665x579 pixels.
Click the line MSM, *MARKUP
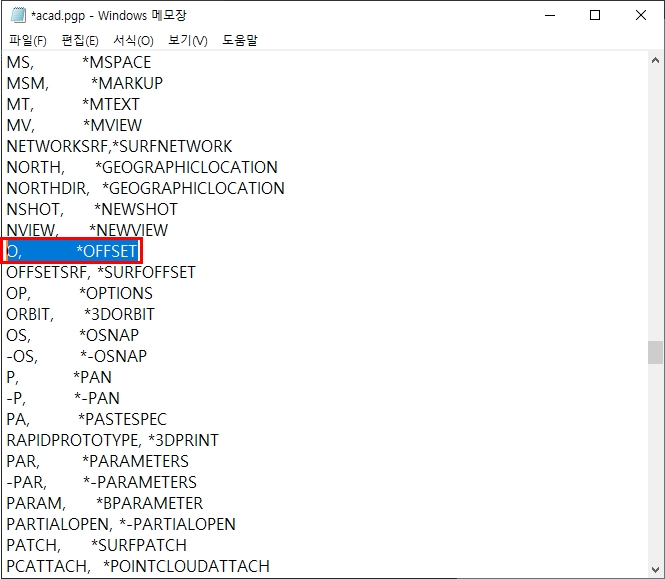click(85, 83)
